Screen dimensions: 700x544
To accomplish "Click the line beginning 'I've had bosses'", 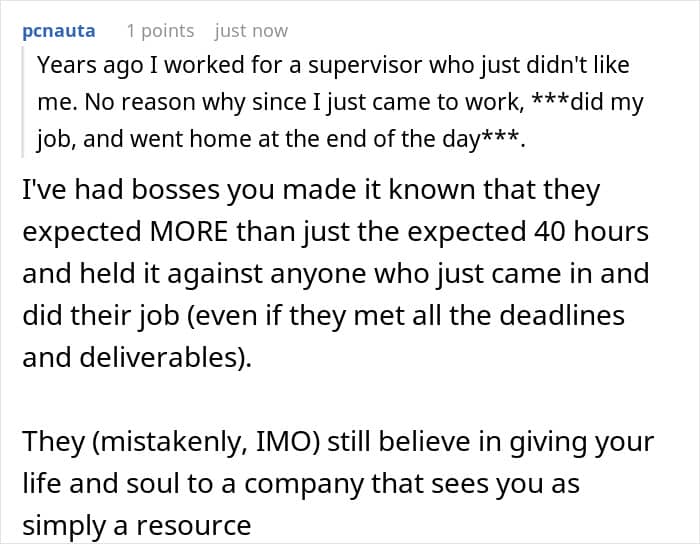I will point(311,191).
